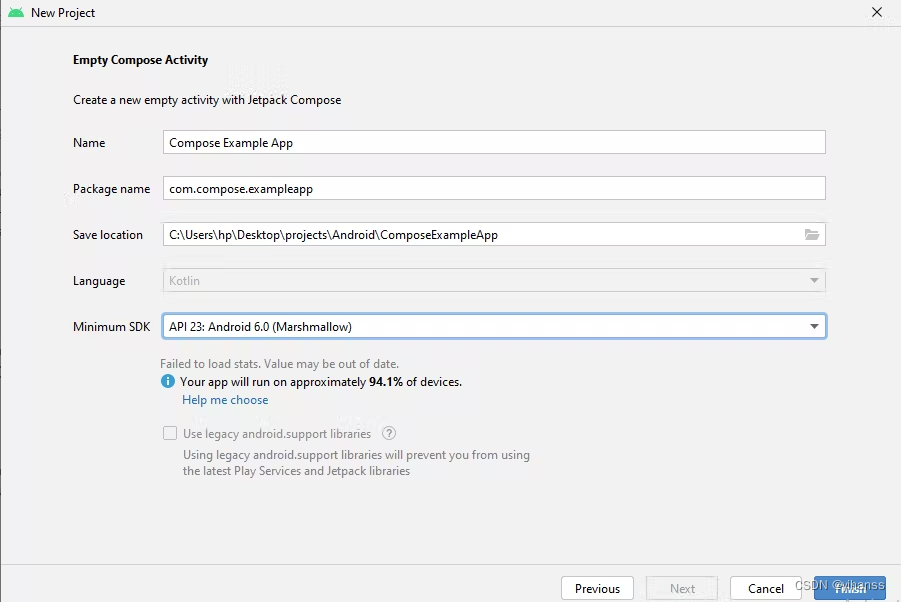The width and height of the screenshot is (901, 602).
Task: Click the Previous button
Action: click(597, 588)
